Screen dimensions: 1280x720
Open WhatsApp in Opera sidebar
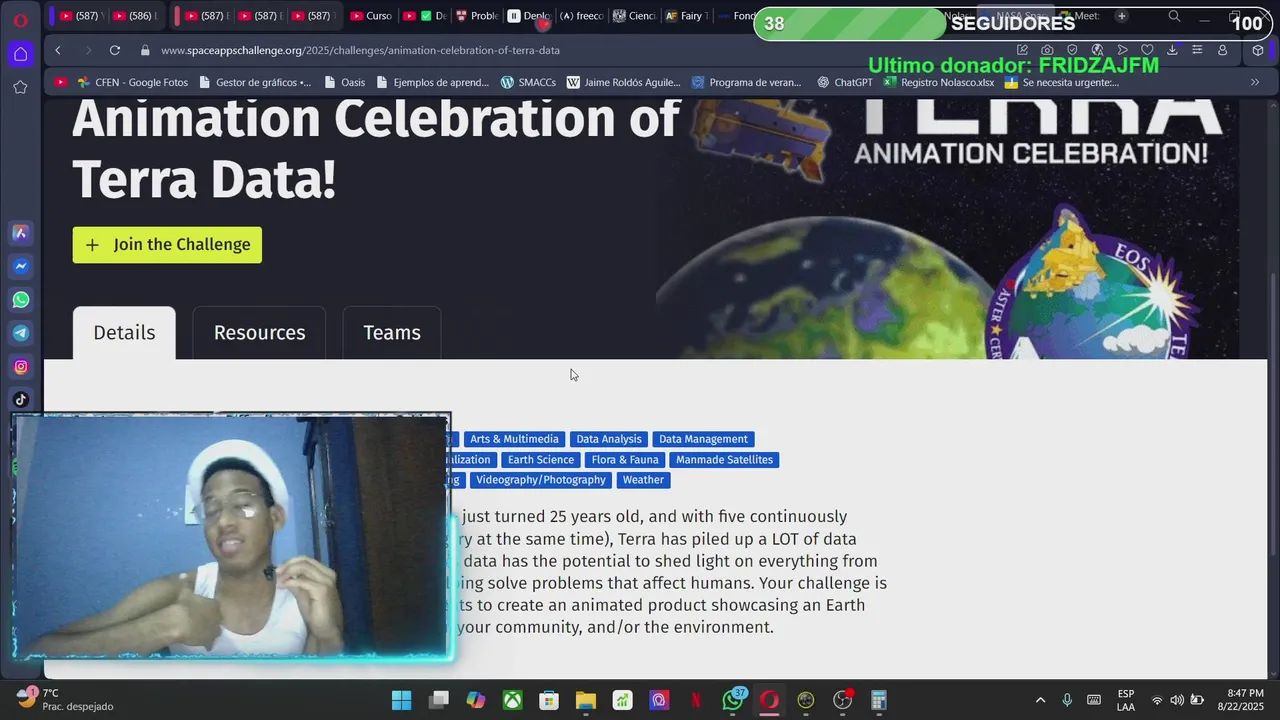[x=20, y=300]
